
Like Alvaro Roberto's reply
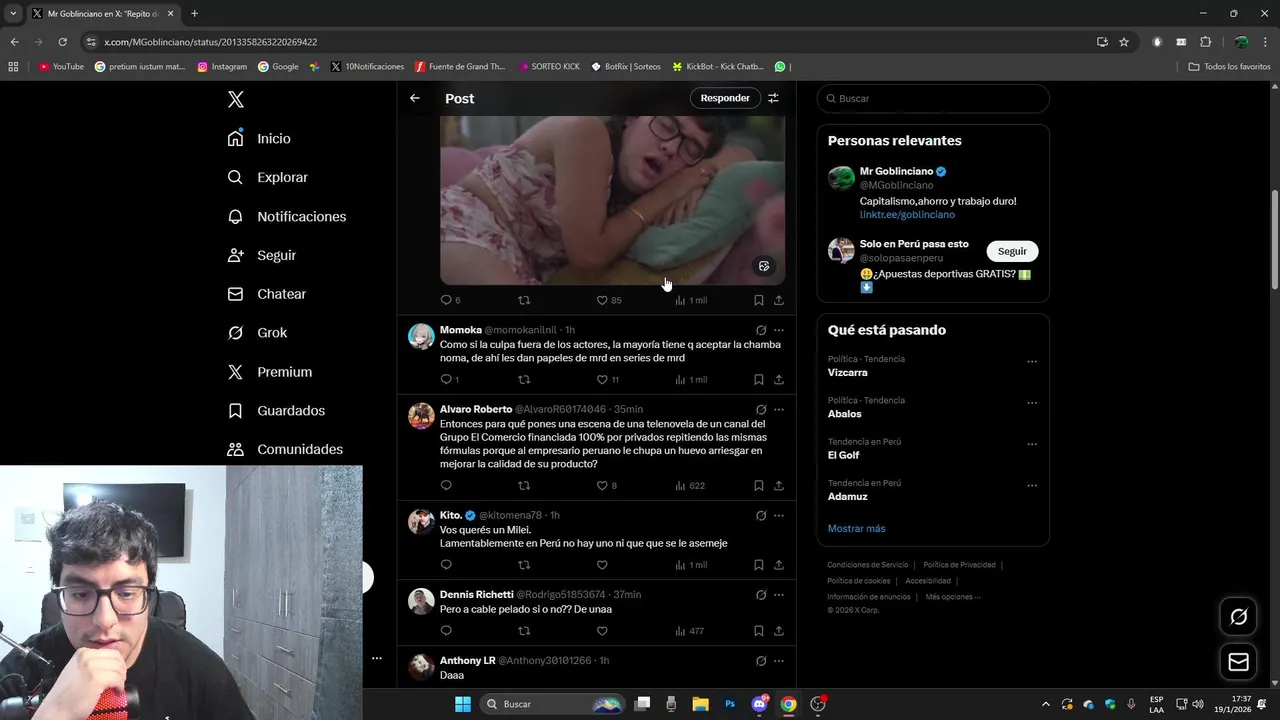click(x=607, y=486)
